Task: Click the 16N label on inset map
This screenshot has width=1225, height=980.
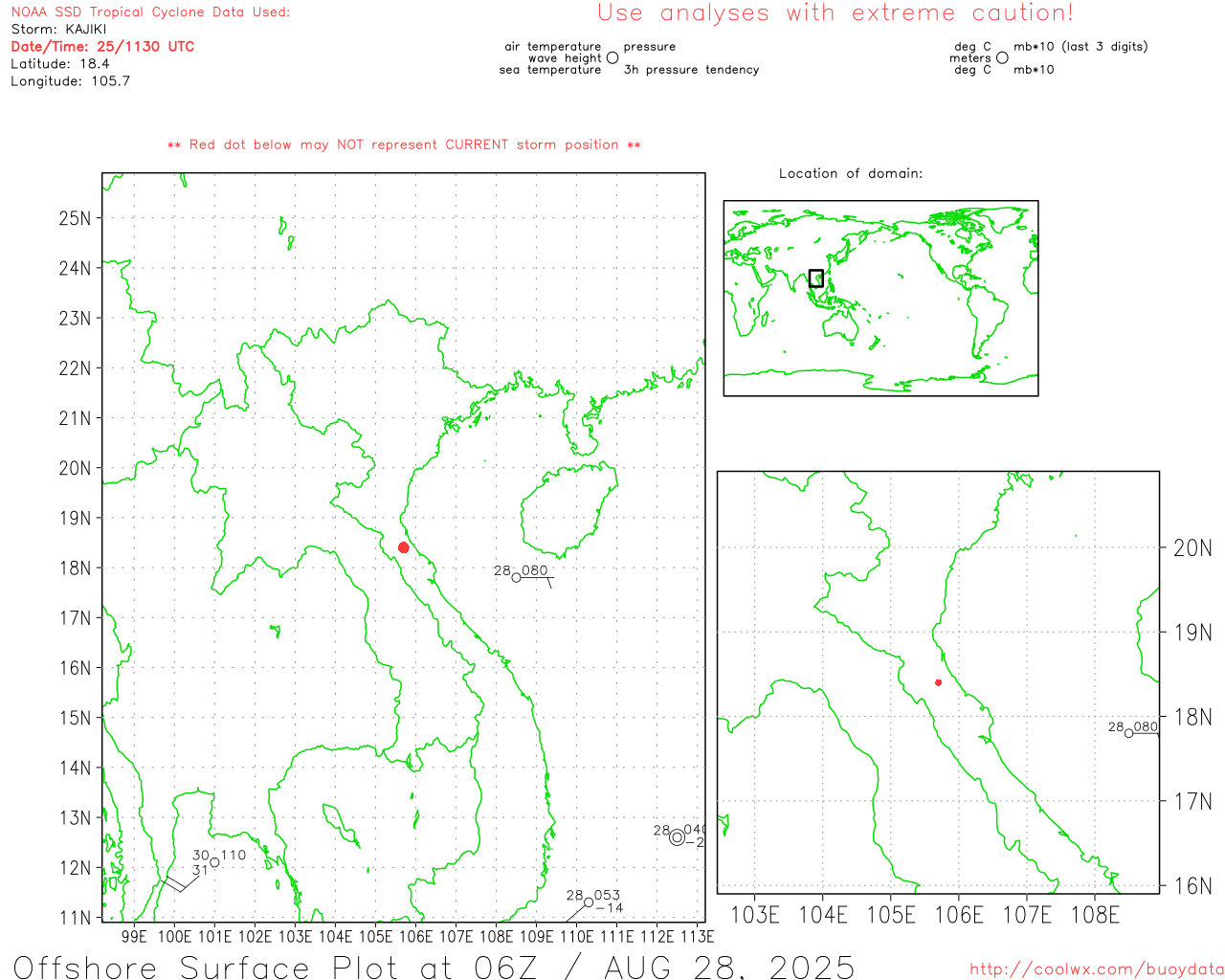Action: tap(1192, 885)
